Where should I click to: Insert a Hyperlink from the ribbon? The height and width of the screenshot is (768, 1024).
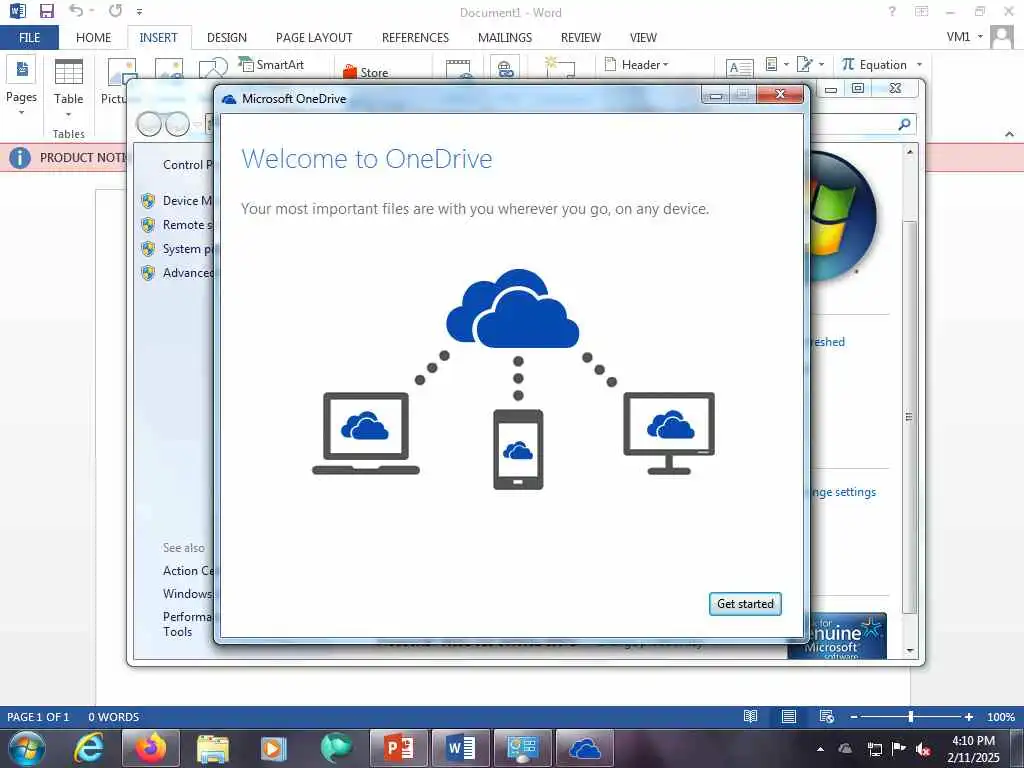(x=505, y=68)
